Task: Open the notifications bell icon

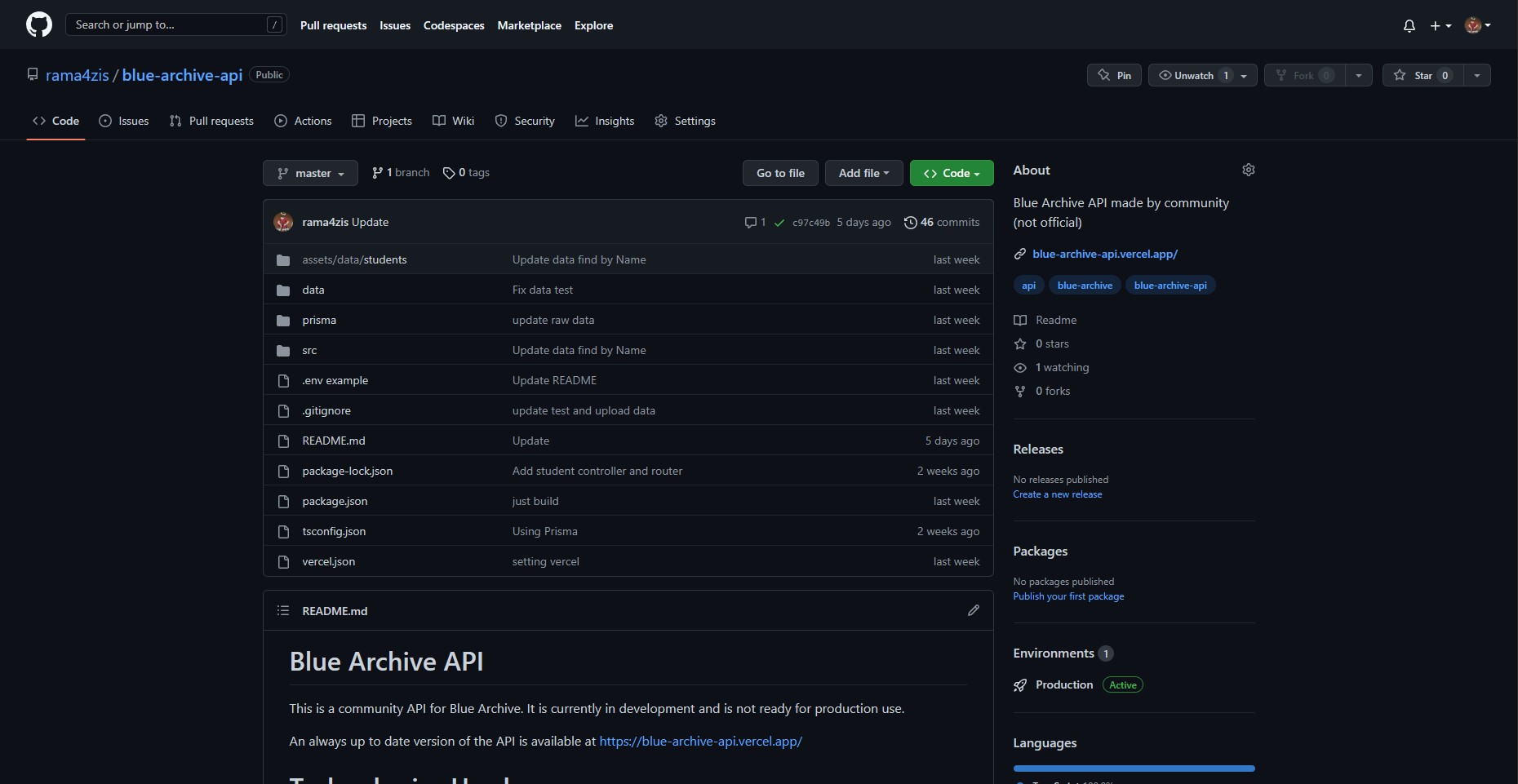Action: (x=1409, y=25)
